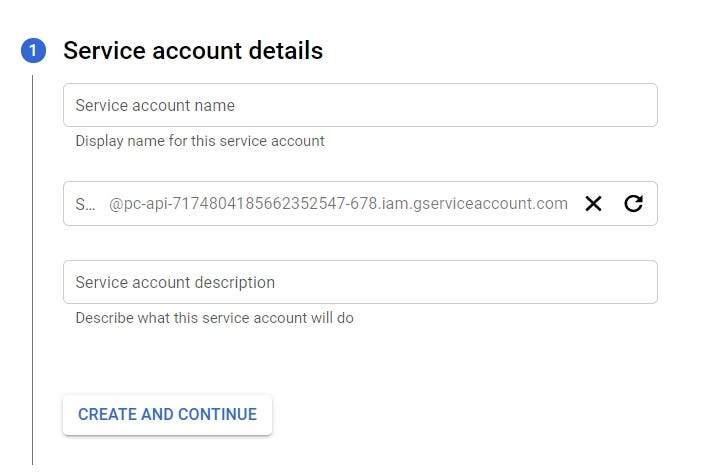
Task: Click the 'Display name for this service account' hint
Action: pos(200,141)
